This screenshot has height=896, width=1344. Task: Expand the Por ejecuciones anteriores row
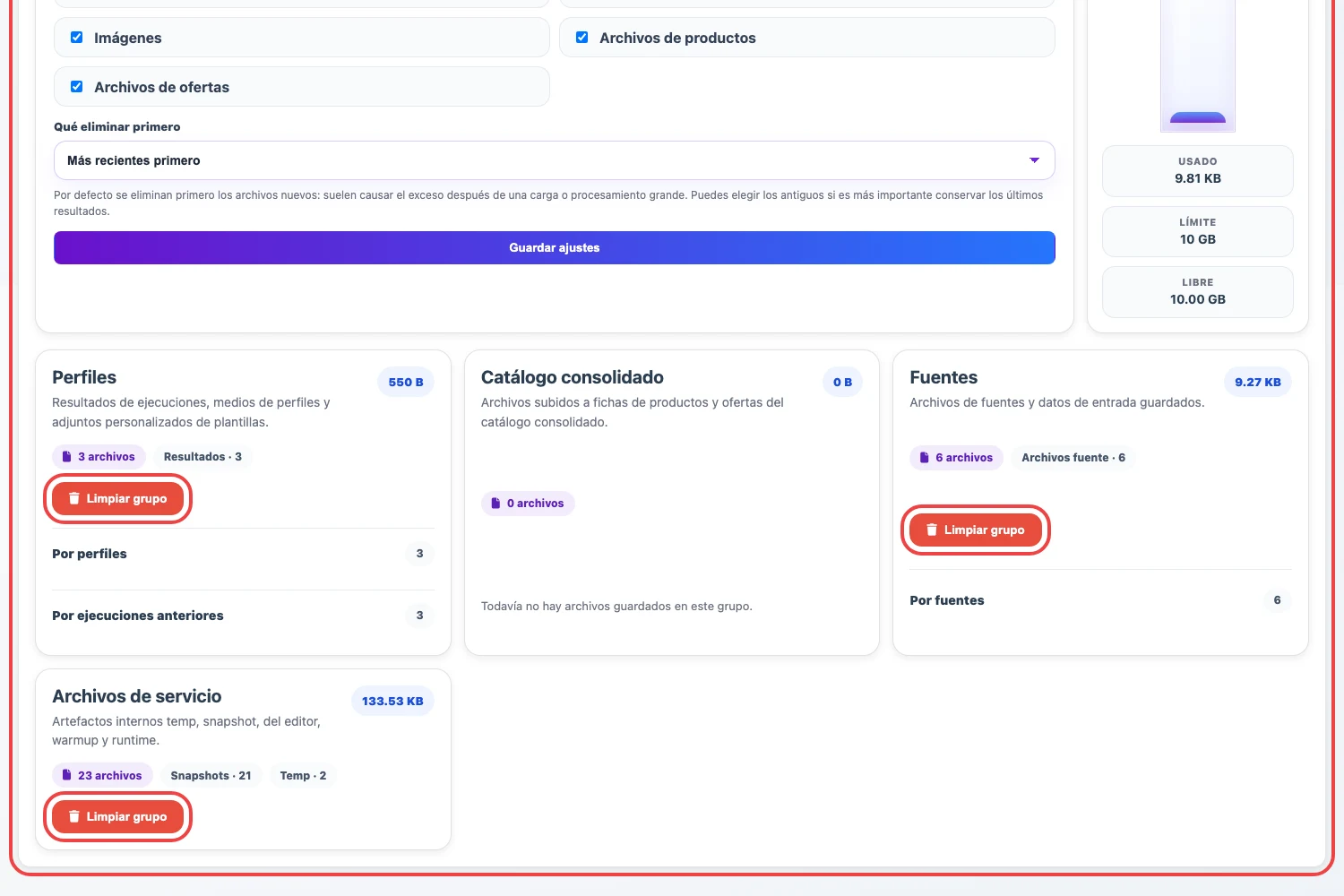click(x=243, y=616)
